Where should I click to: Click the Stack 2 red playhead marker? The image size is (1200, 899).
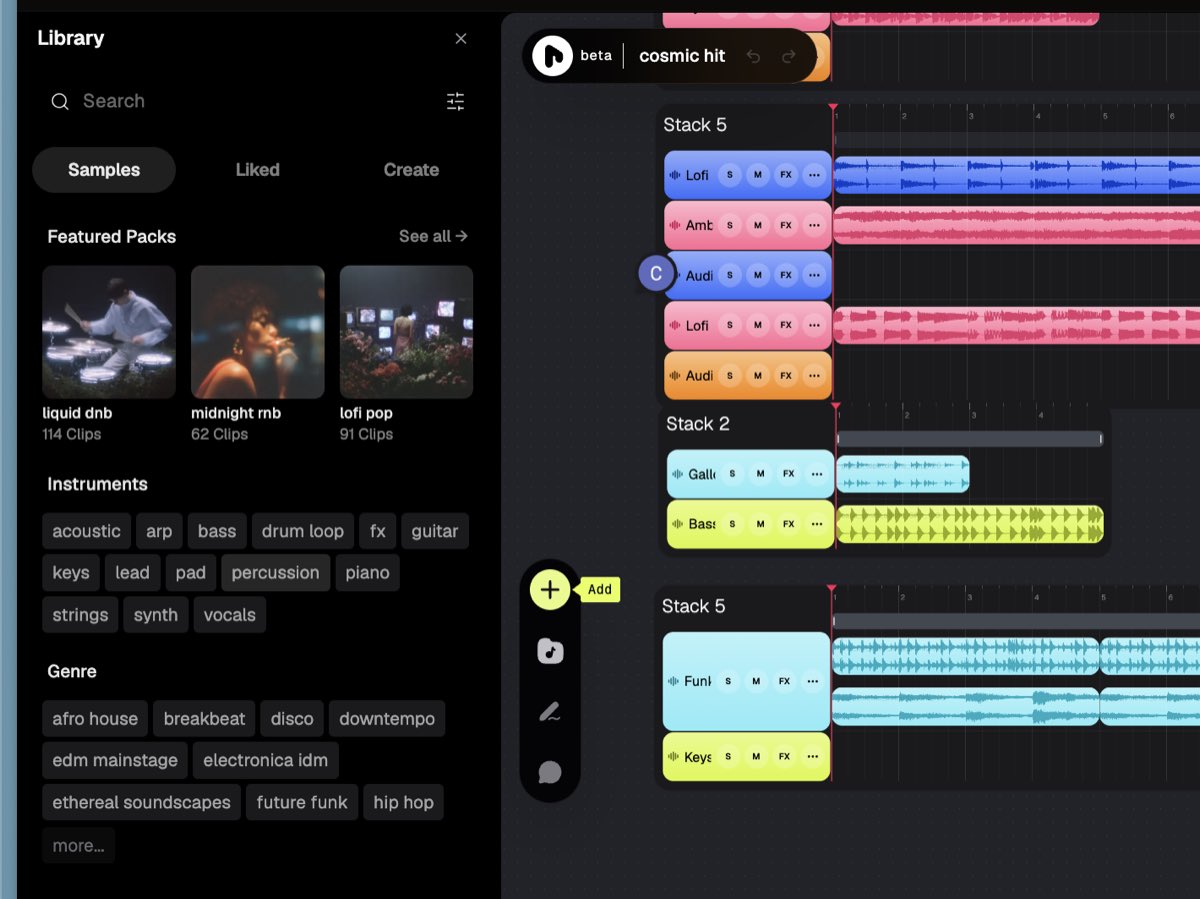tap(836, 407)
